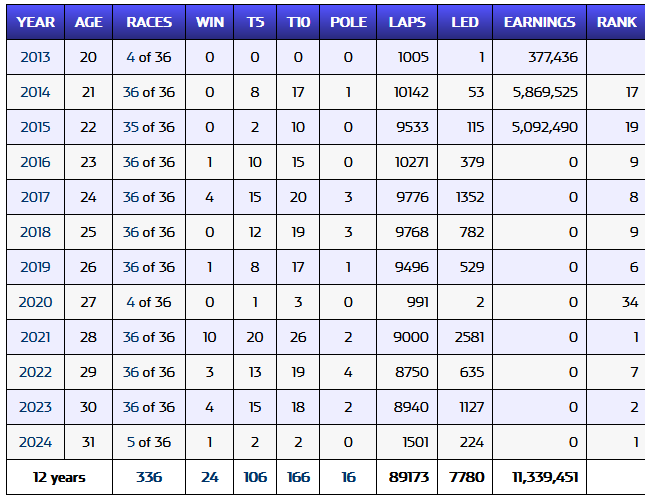The image size is (645, 495).
Task: Select the 2021 season year link
Action: coord(36,337)
